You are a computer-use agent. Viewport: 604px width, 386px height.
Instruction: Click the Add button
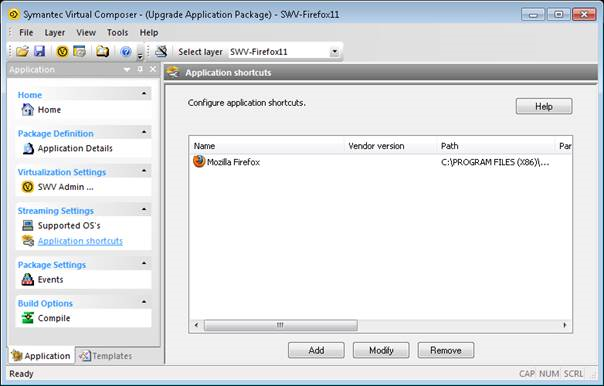click(x=316, y=350)
